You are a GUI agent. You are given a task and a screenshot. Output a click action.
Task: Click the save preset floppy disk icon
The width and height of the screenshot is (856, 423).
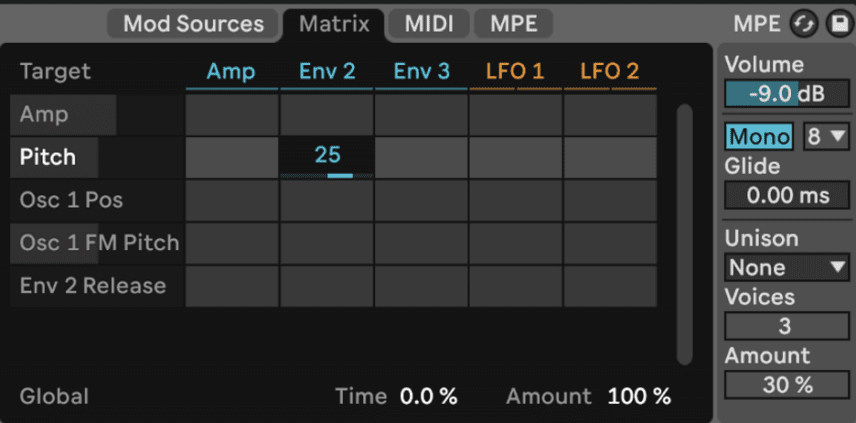click(x=839, y=25)
